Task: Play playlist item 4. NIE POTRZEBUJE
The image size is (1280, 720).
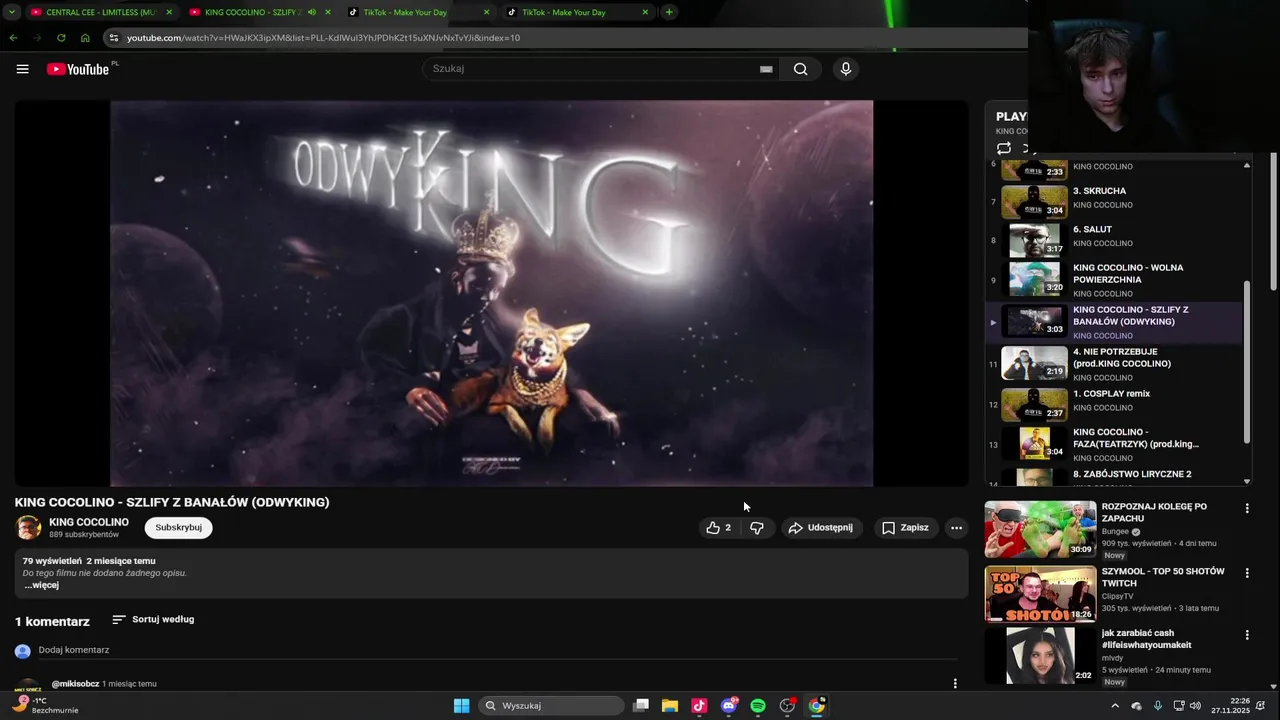Action: pos(1115,364)
